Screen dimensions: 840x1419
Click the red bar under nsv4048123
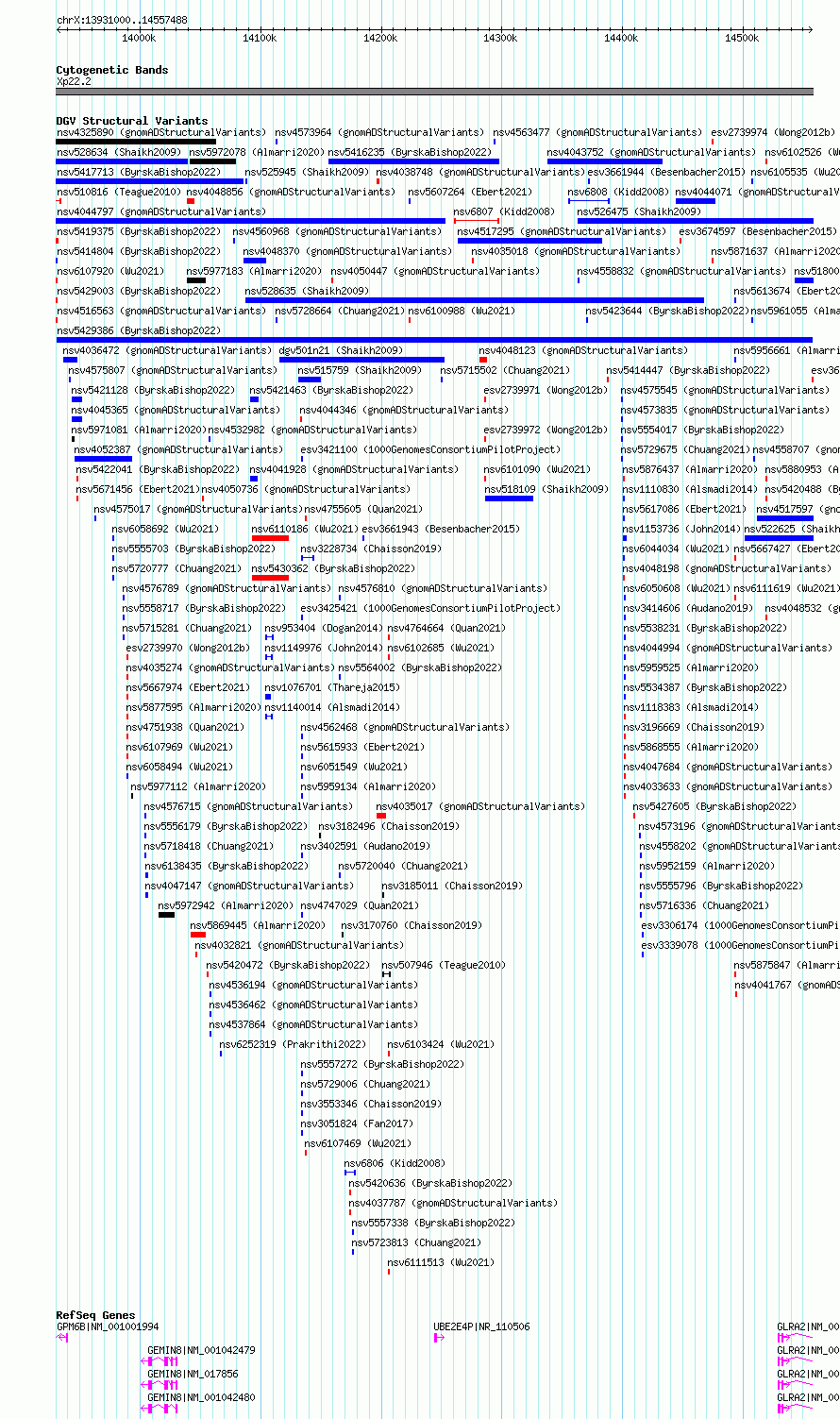pyautogui.click(x=483, y=360)
